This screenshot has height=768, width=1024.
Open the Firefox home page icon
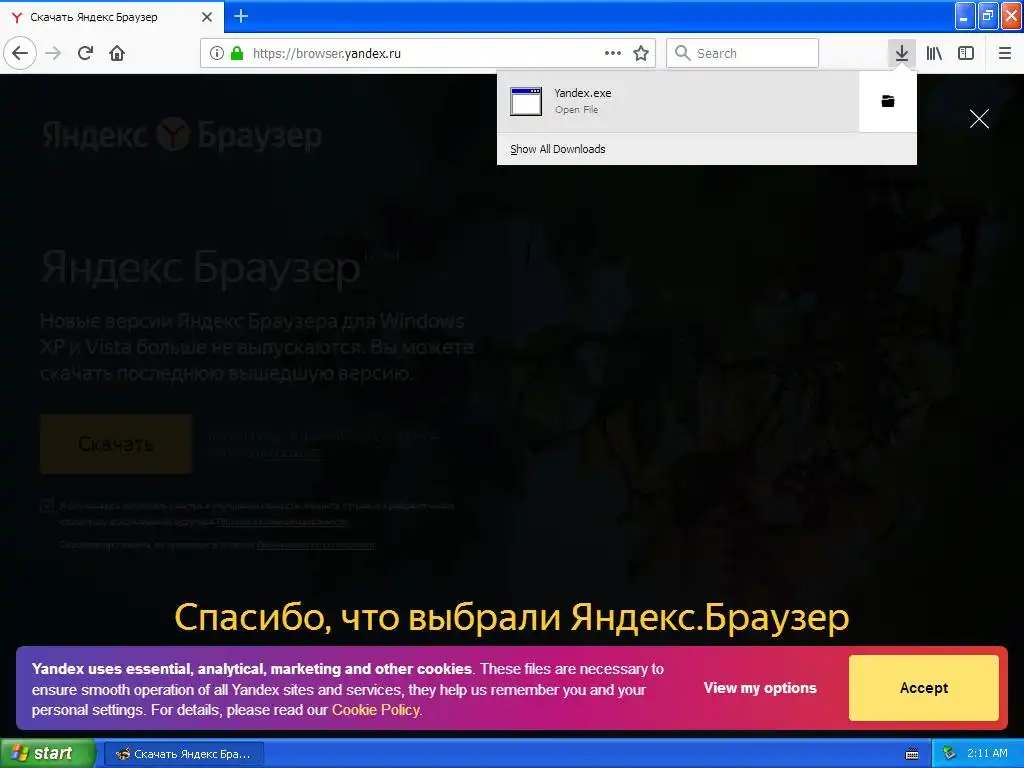point(117,53)
